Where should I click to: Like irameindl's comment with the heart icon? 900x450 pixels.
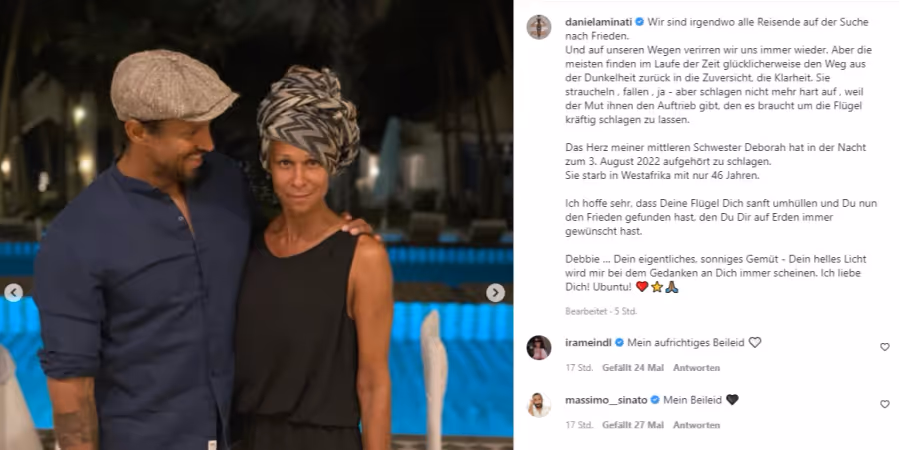[x=885, y=347]
